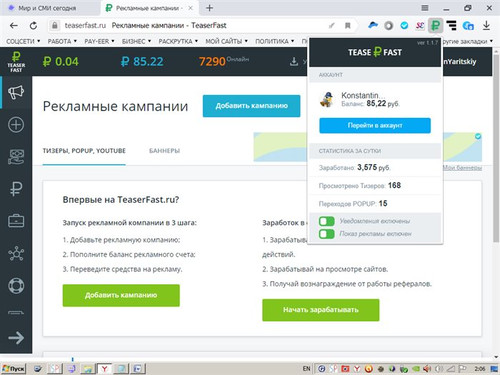The image size is (500, 375).
Task: Click the nYaritskiy username in header
Action: point(459,62)
